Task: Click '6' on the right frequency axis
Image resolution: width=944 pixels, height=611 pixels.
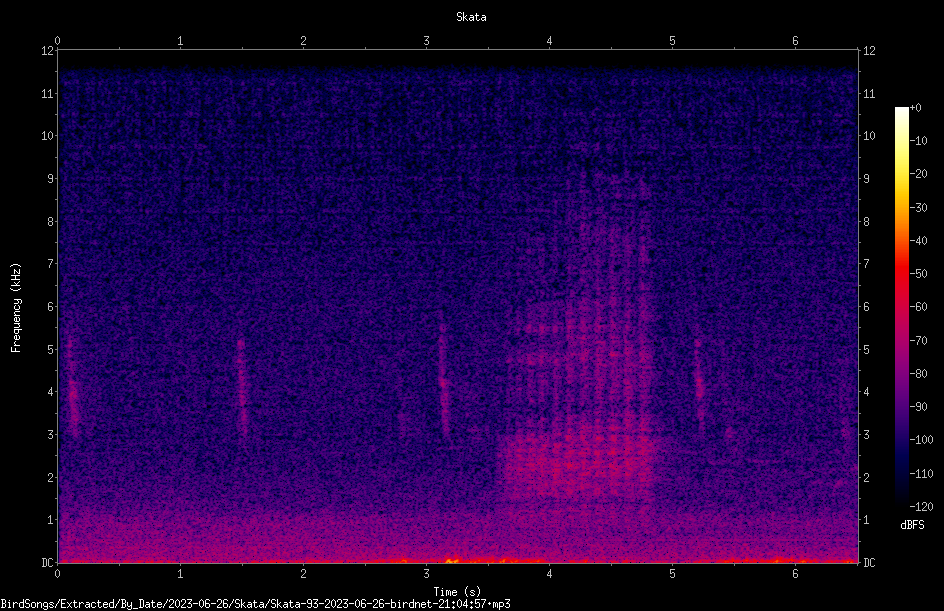Action: [866, 306]
